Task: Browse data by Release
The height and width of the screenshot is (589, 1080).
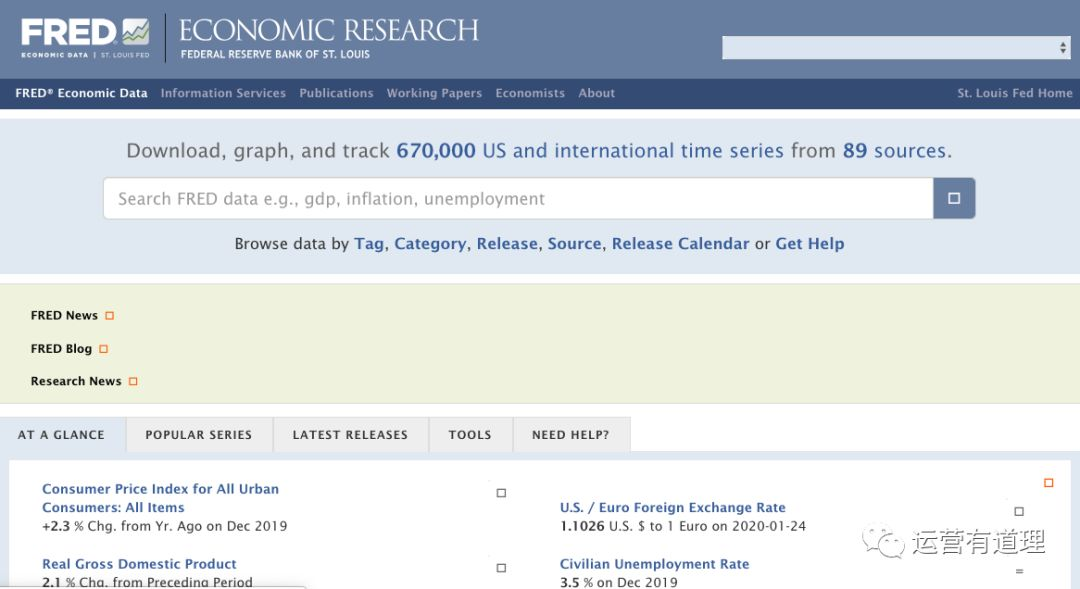Action: coord(507,244)
